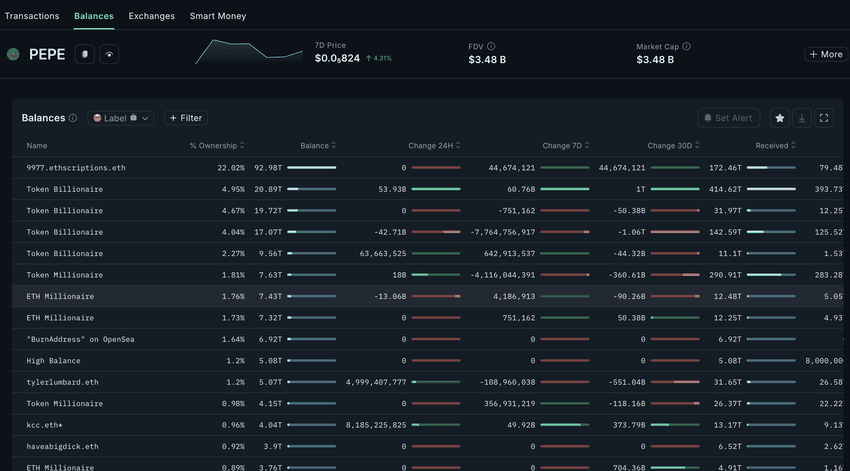The image size is (850, 471).
Task: Open the Smart Money tab
Action: [x=218, y=16]
